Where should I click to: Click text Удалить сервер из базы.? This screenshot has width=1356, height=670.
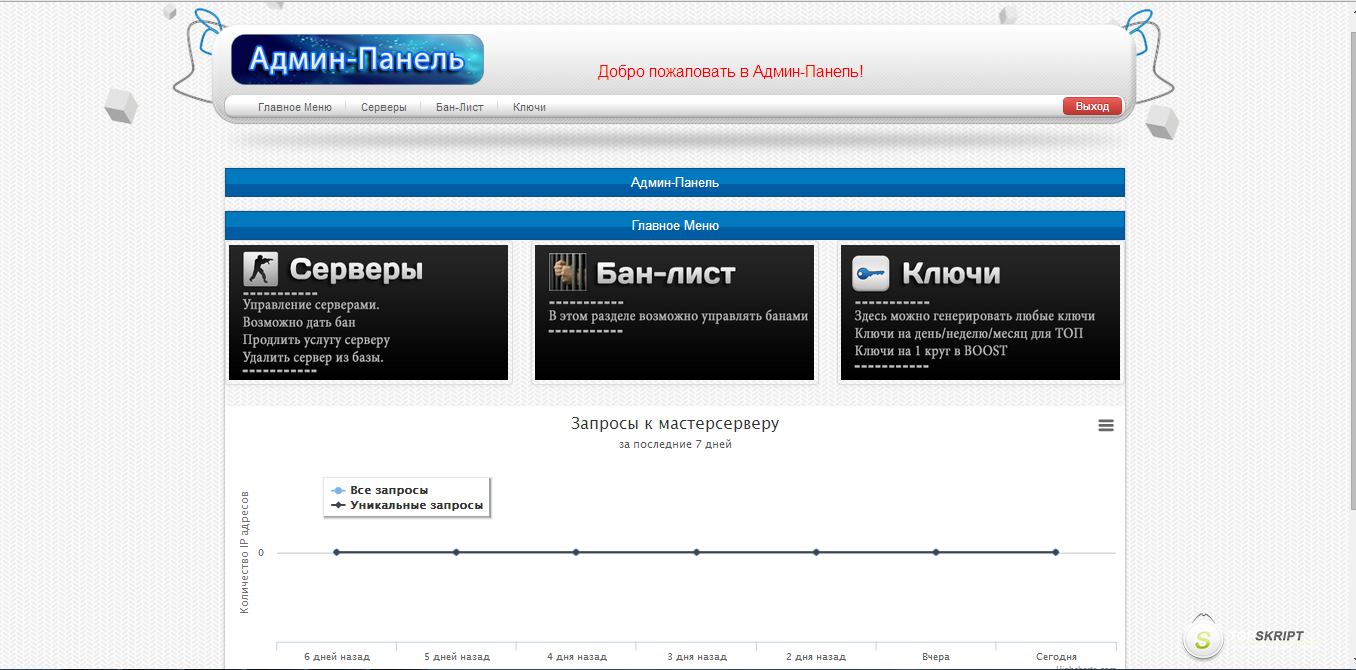pyautogui.click(x=313, y=357)
